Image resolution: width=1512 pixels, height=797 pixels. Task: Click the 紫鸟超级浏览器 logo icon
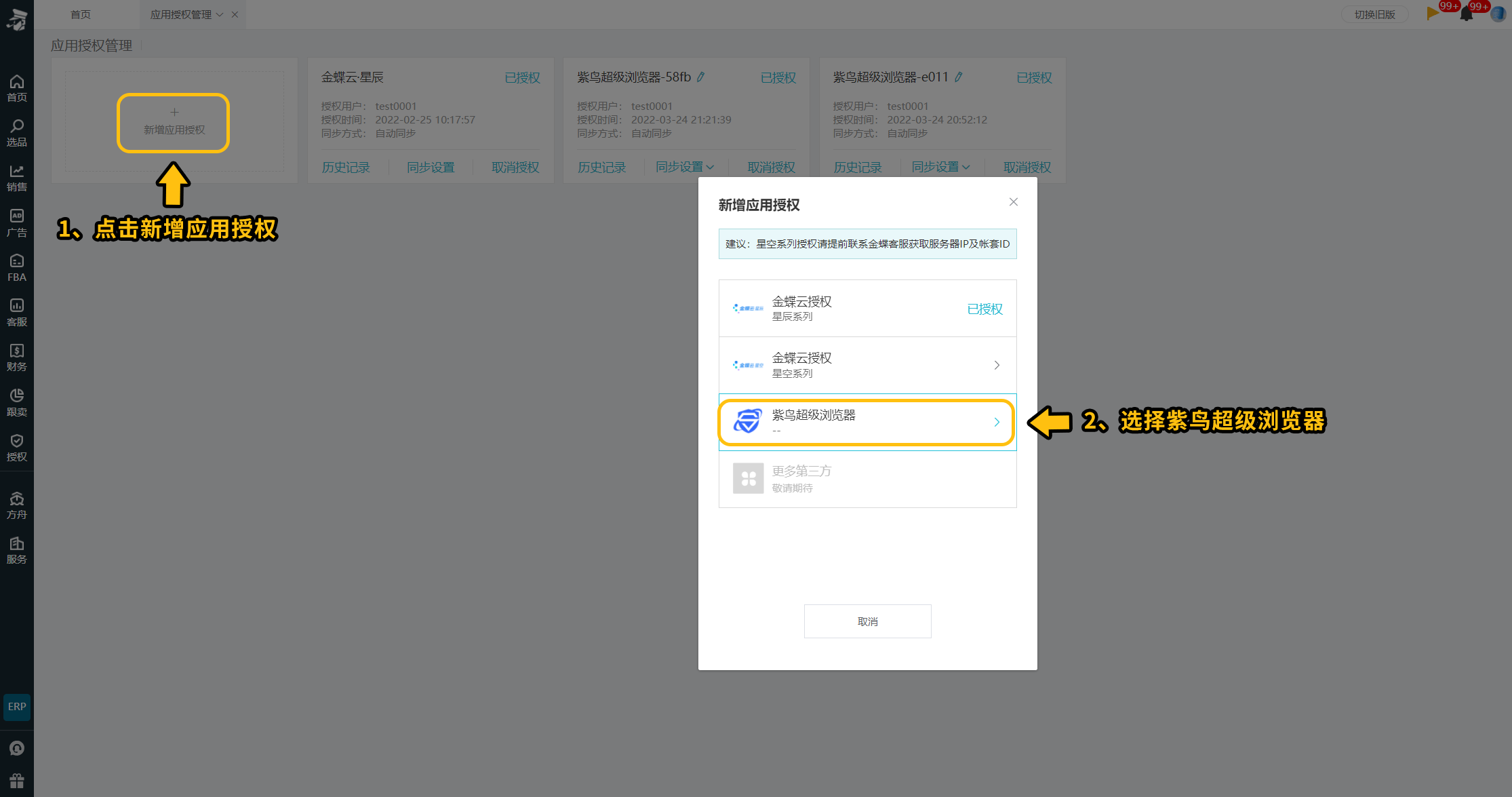[x=748, y=421]
